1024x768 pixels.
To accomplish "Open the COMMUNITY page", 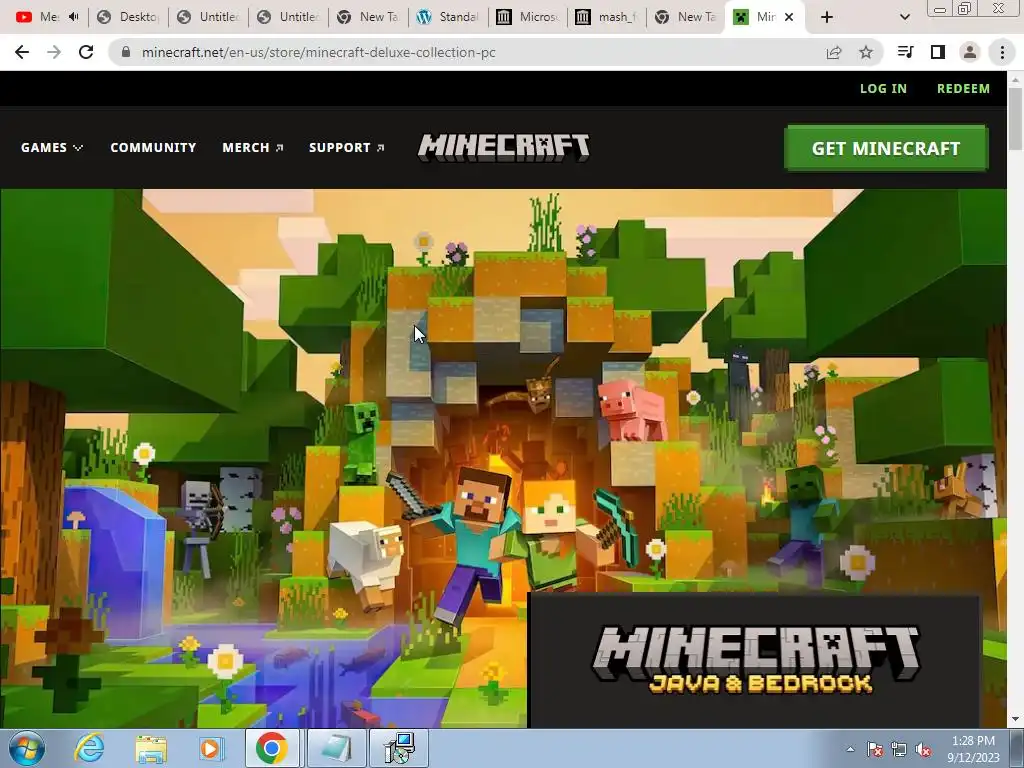I will 153,148.
